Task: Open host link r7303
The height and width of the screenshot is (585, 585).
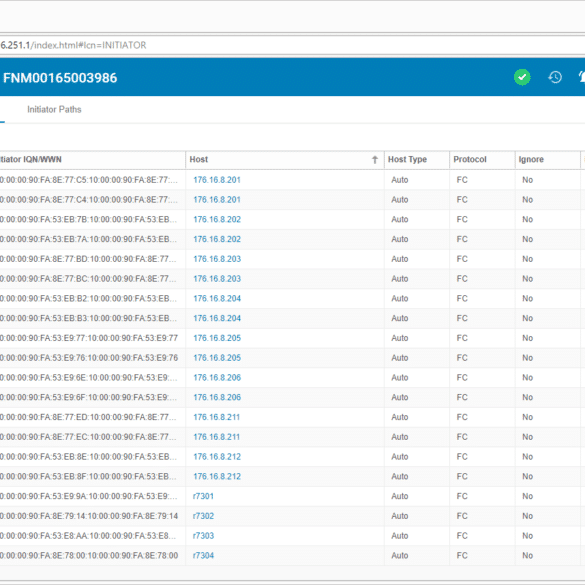Action: coord(203,536)
